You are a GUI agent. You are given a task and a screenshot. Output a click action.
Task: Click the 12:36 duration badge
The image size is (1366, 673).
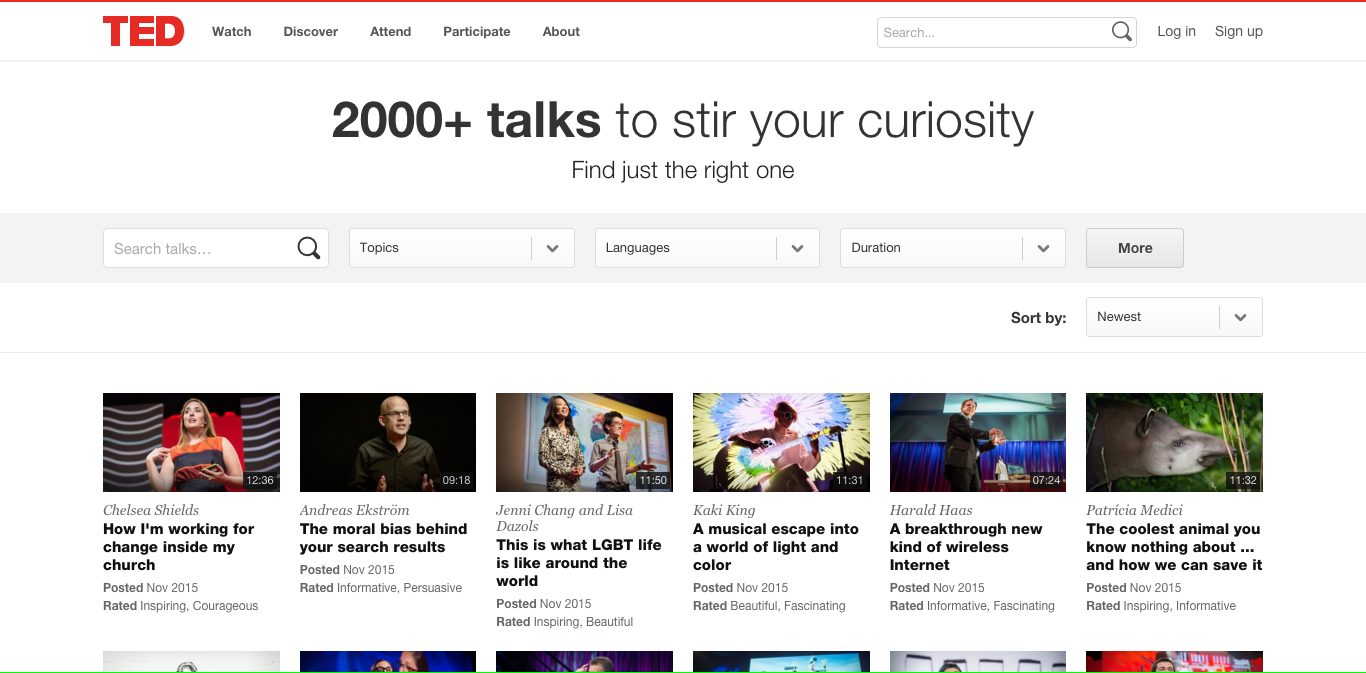point(260,481)
